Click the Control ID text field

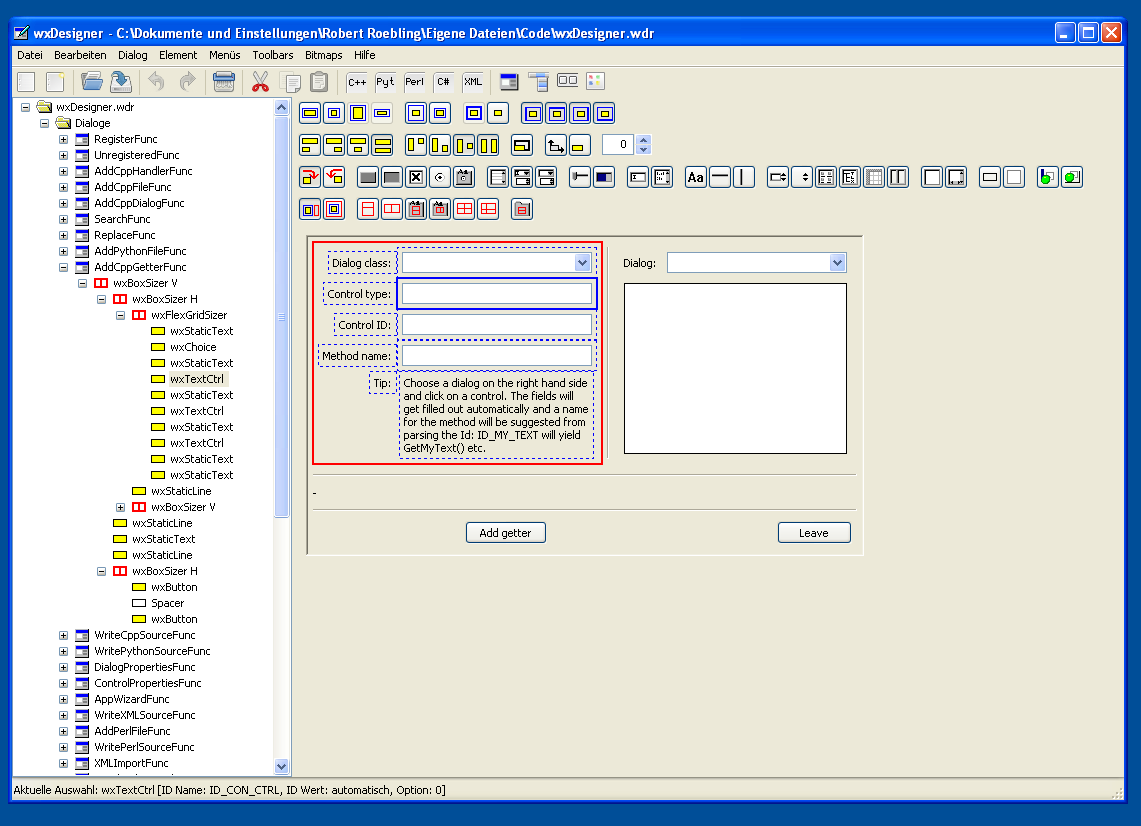tap(497, 325)
